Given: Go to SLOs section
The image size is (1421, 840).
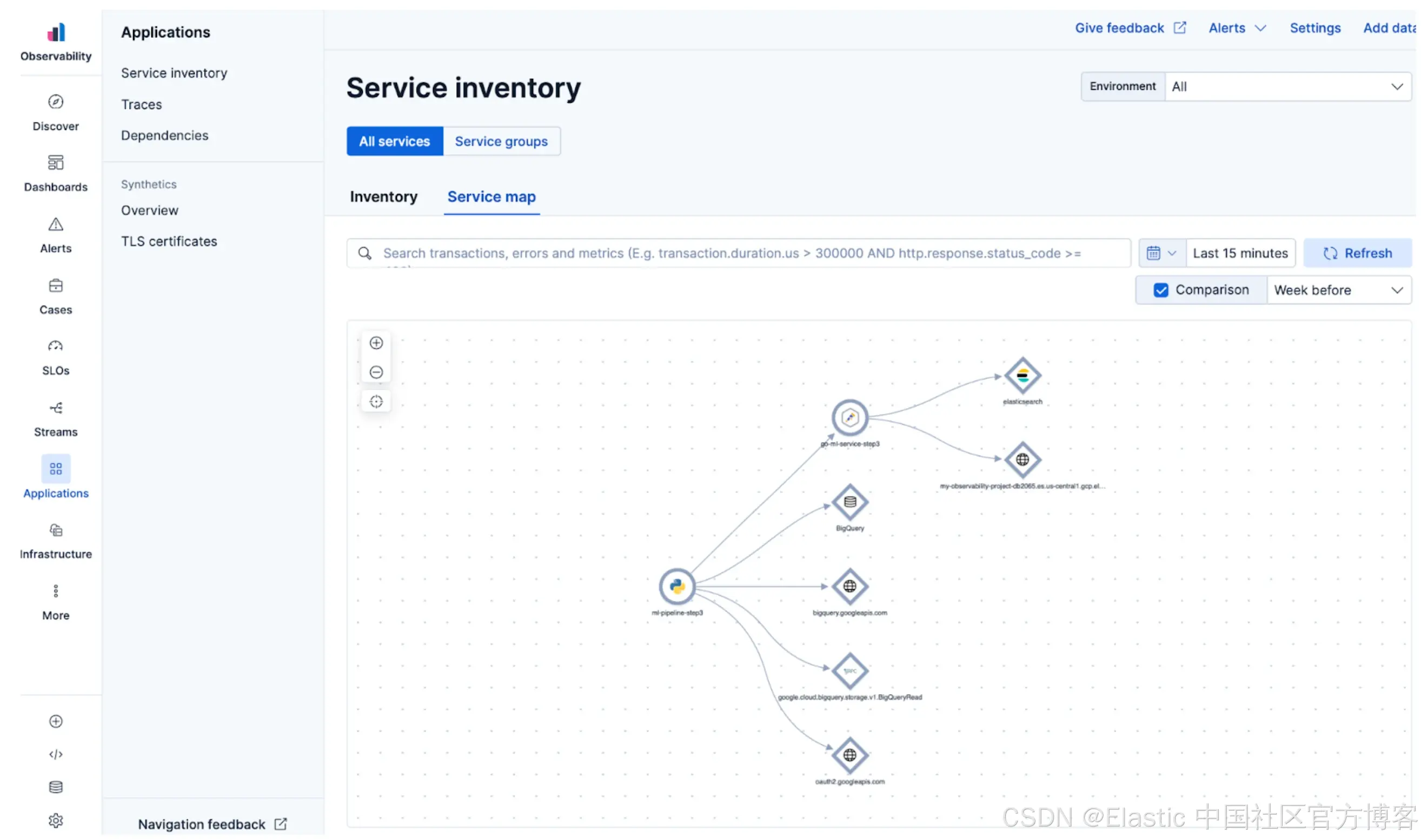Looking at the screenshot, I should tap(56, 357).
